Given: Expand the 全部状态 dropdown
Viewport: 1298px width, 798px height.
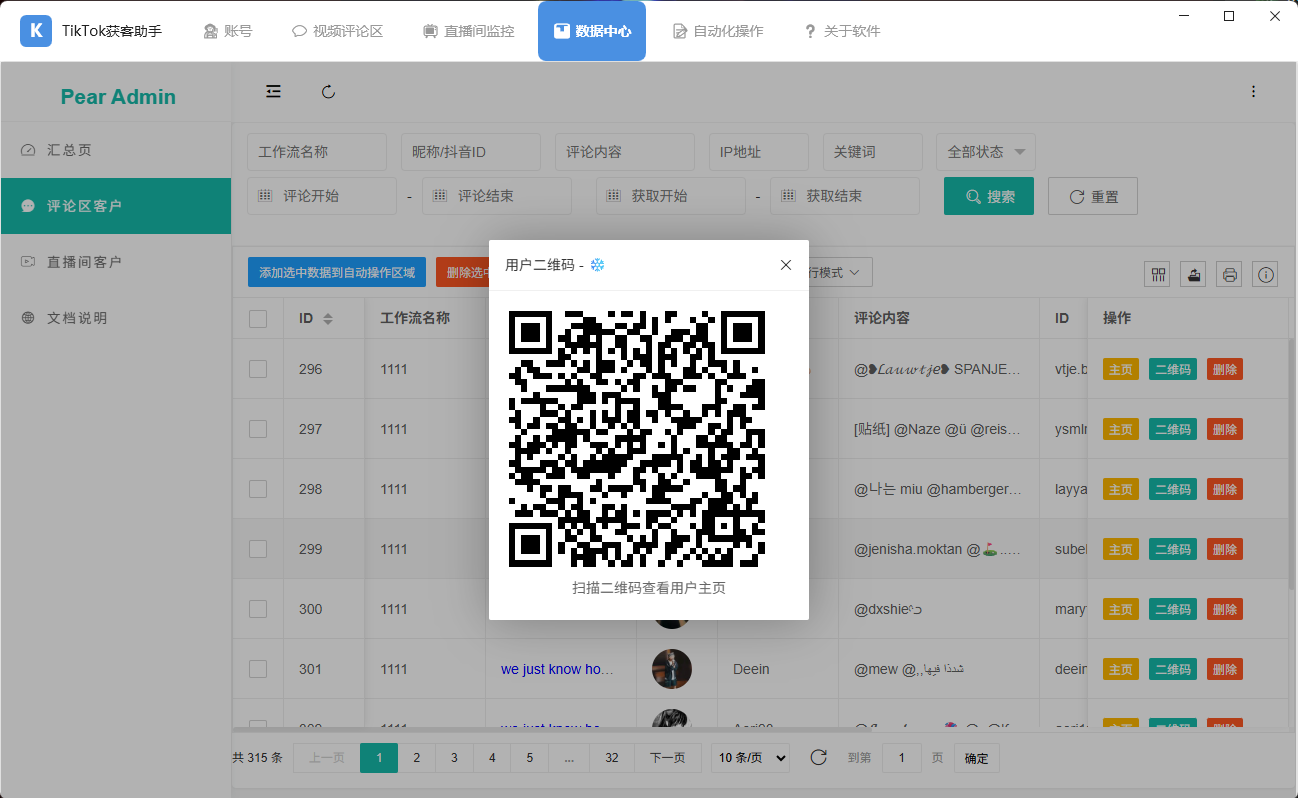Looking at the screenshot, I should (986, 152).
